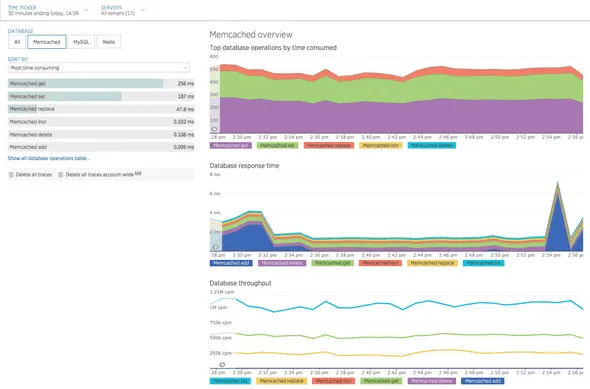Toggle Memcached replace in response time legend
This screenshot has height=389, width=590.
pos(432,263)
